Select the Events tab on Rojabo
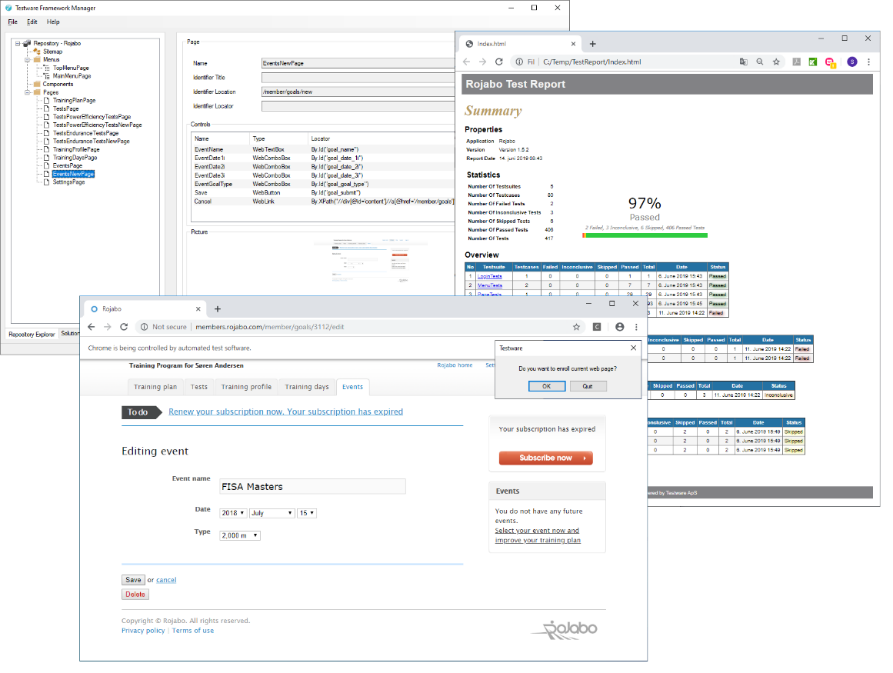This screenshot has height=673, width=893. 353,387
